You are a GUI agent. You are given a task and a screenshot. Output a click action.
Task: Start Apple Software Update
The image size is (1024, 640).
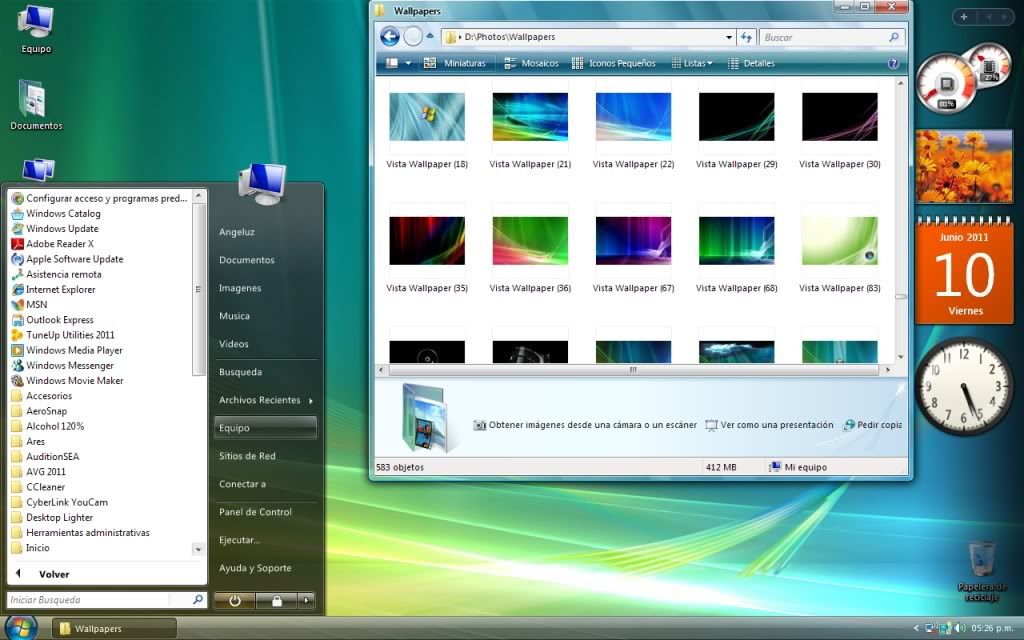pyautogui.click(x=67, y=259)
